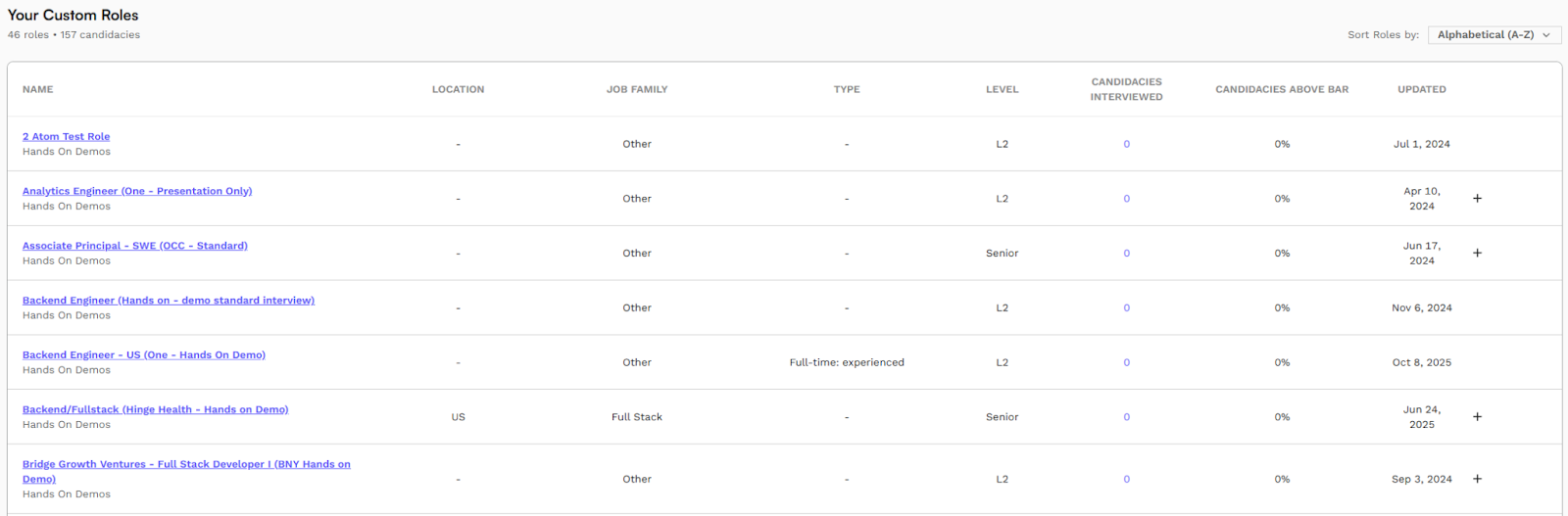Viewport: 1568px width, 516px height.
Task: Click interviewed count for Analytics Engineer row
Action: coord(1127,199)
